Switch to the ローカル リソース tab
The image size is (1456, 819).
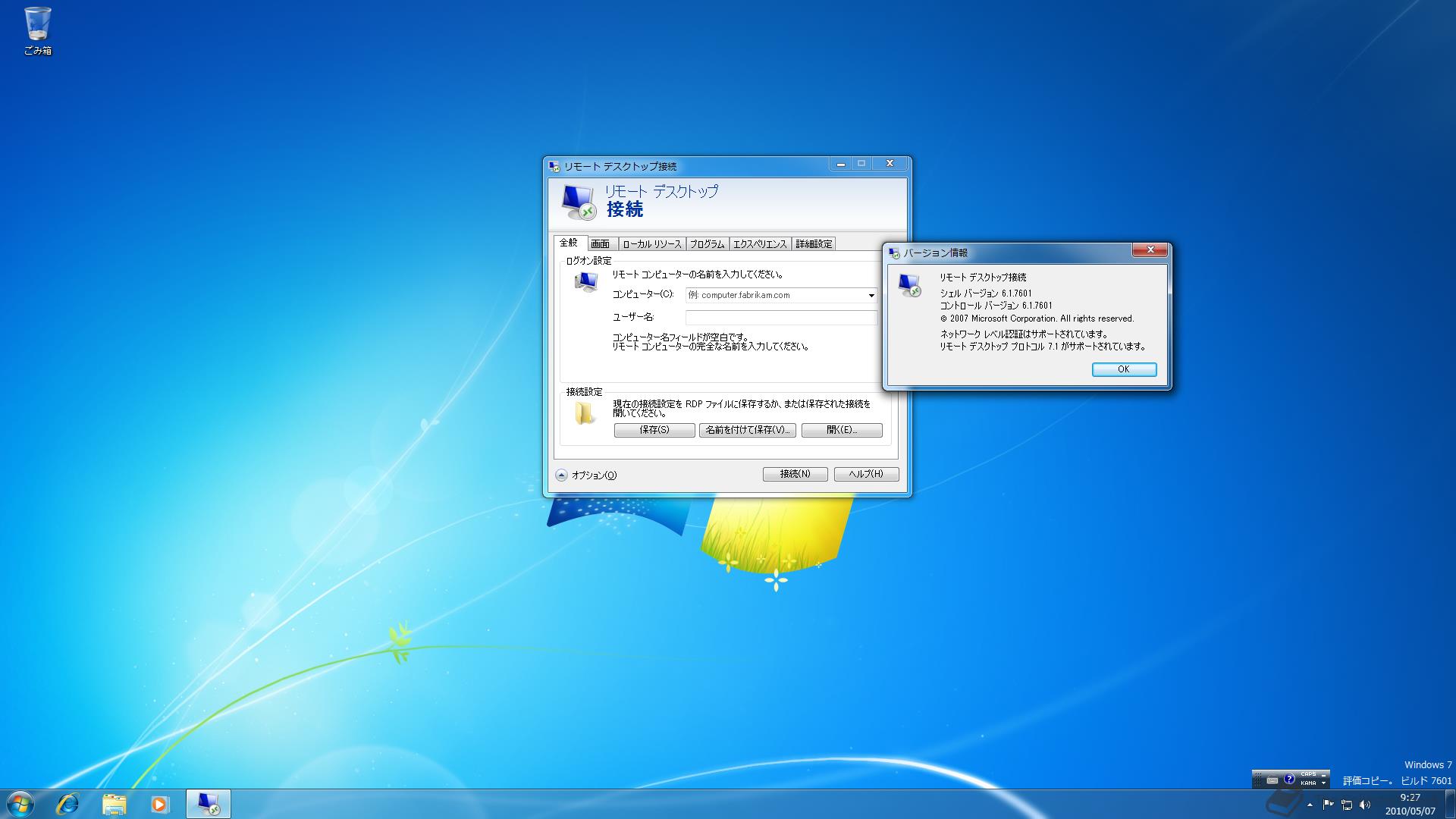[x=652, y=244]
